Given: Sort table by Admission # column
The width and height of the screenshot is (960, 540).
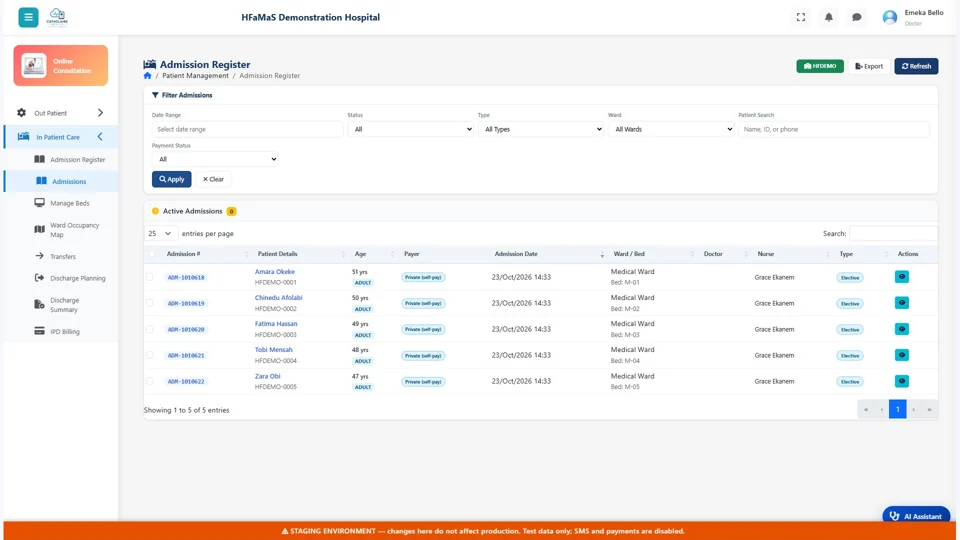Looking at the screenshot, I should click(x=184, y=254).
